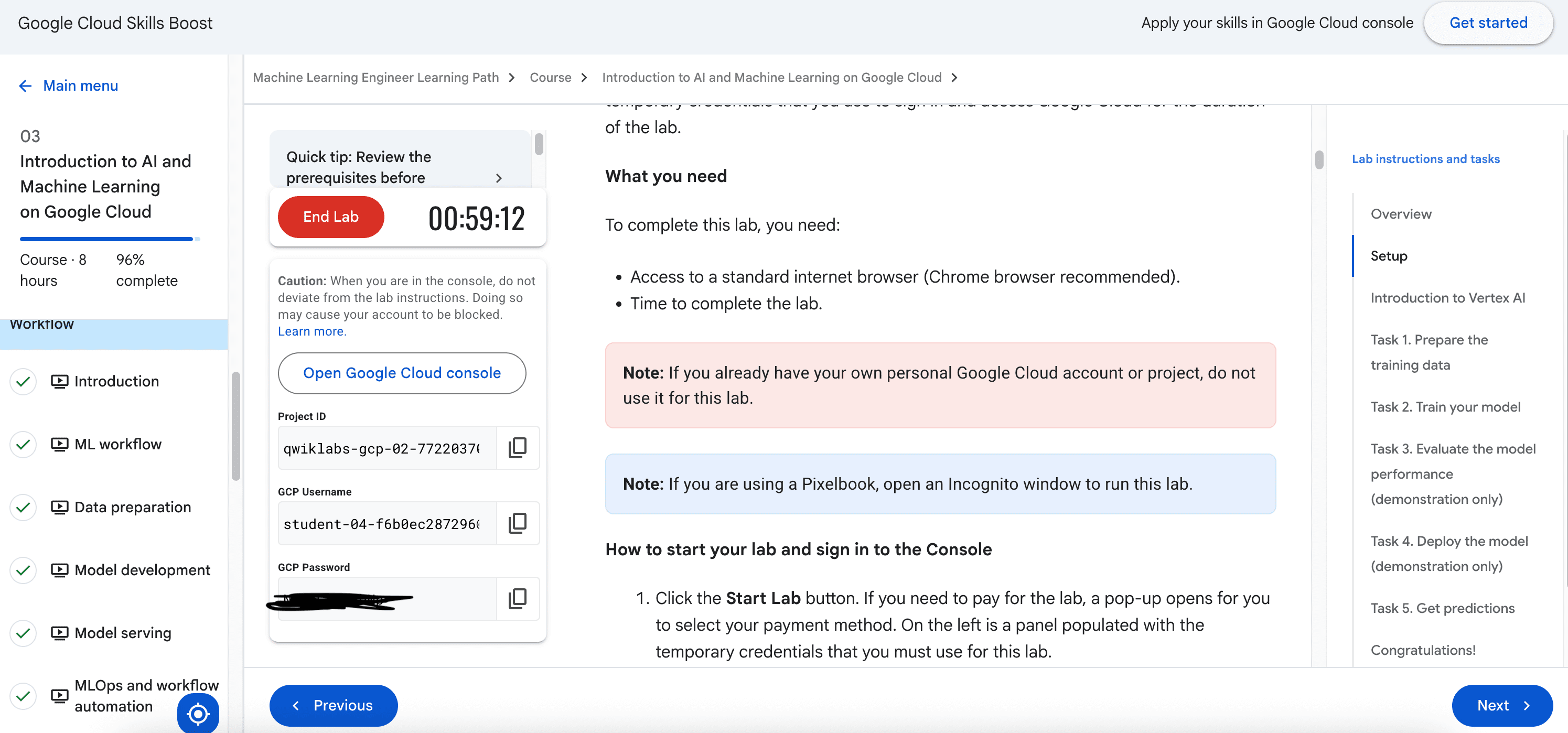Image resolution: width=1568 pixels, height=733 pixels.
Task: Click the video icon next to ML workflow
Action: coord(59,444)
